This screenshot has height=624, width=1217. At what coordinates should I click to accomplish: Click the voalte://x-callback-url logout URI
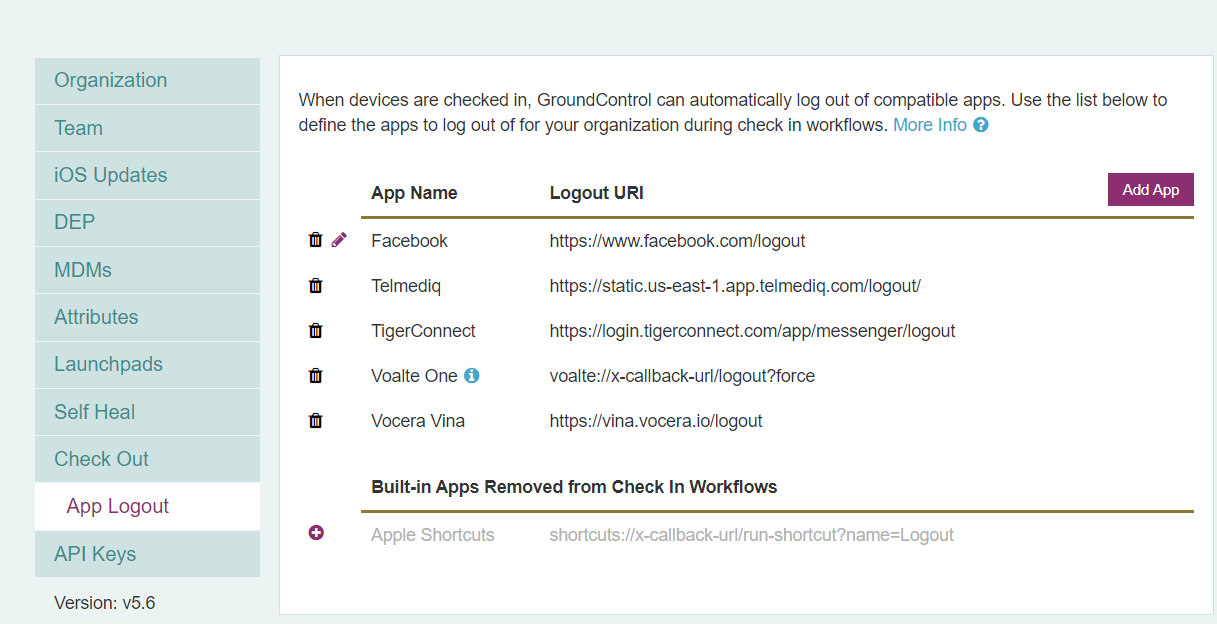tap(683, 376)
